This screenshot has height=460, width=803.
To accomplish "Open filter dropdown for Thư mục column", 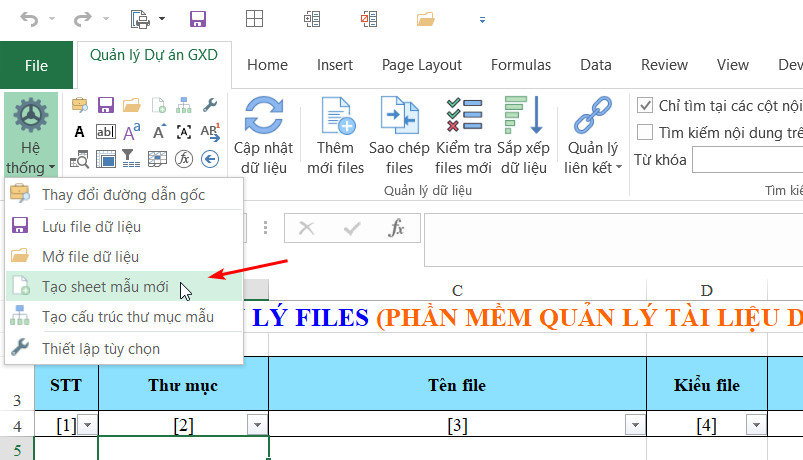I will 258,426.
